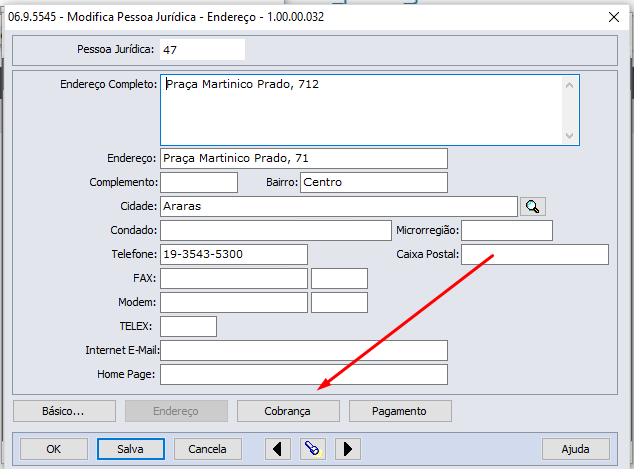Click the Pessoa Jurídica field

202,49
